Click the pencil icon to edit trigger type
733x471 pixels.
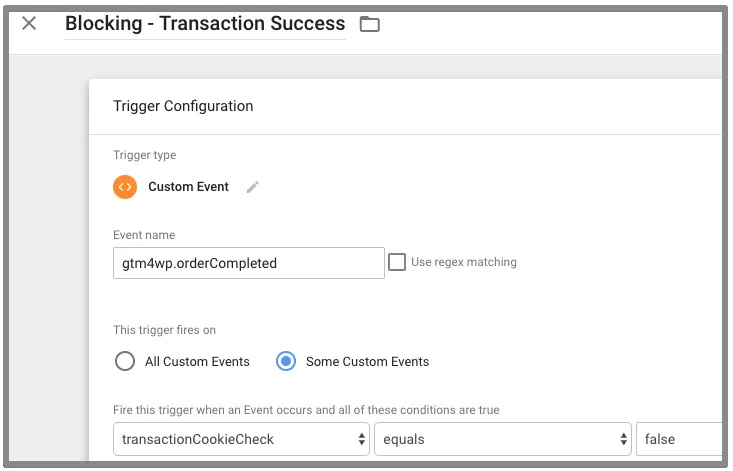coord(252,187)
